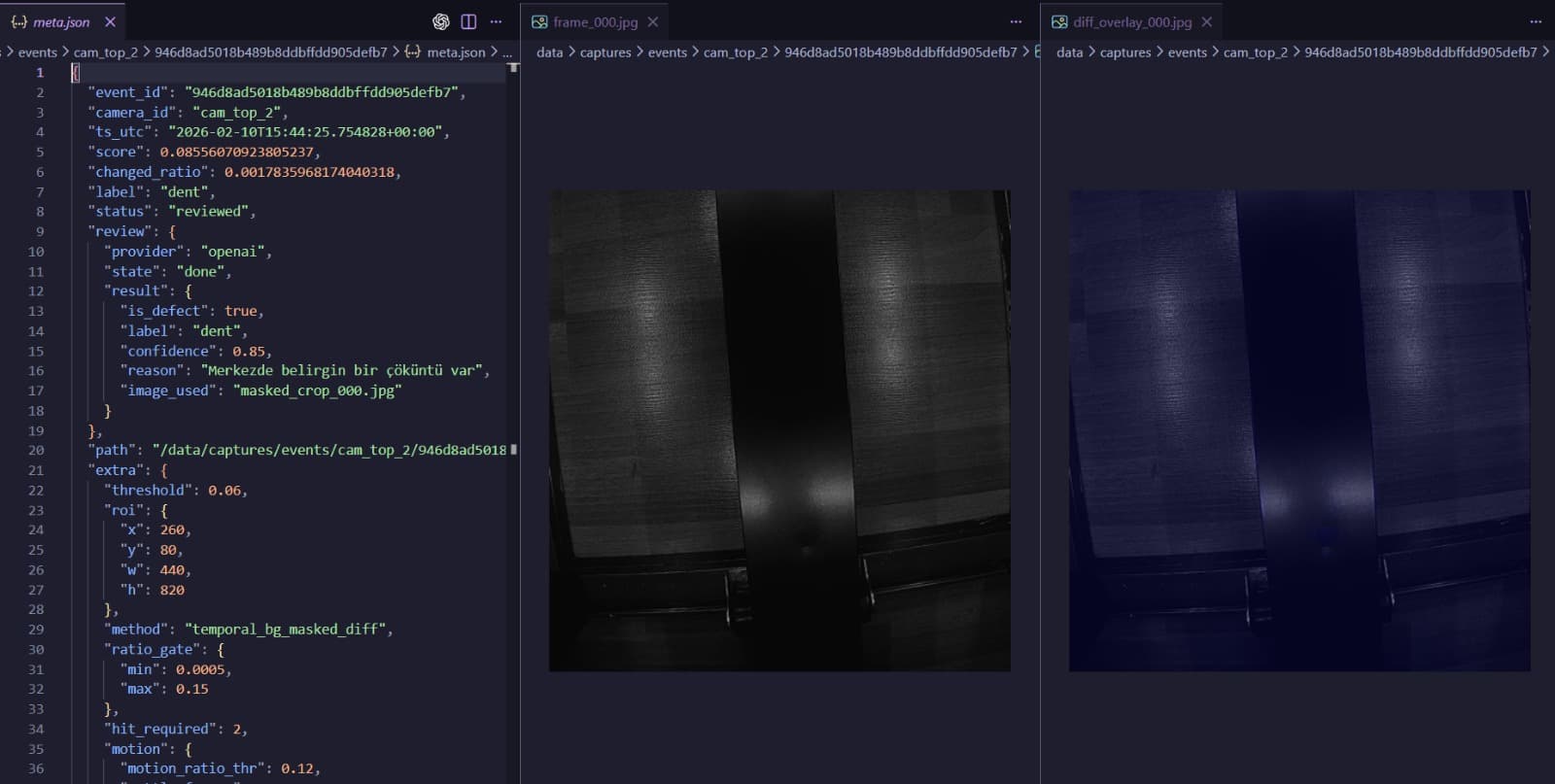
Task: Click the data breadcrumb in diff_overlay_000.jpg editor
Action: pos(1069,52)
